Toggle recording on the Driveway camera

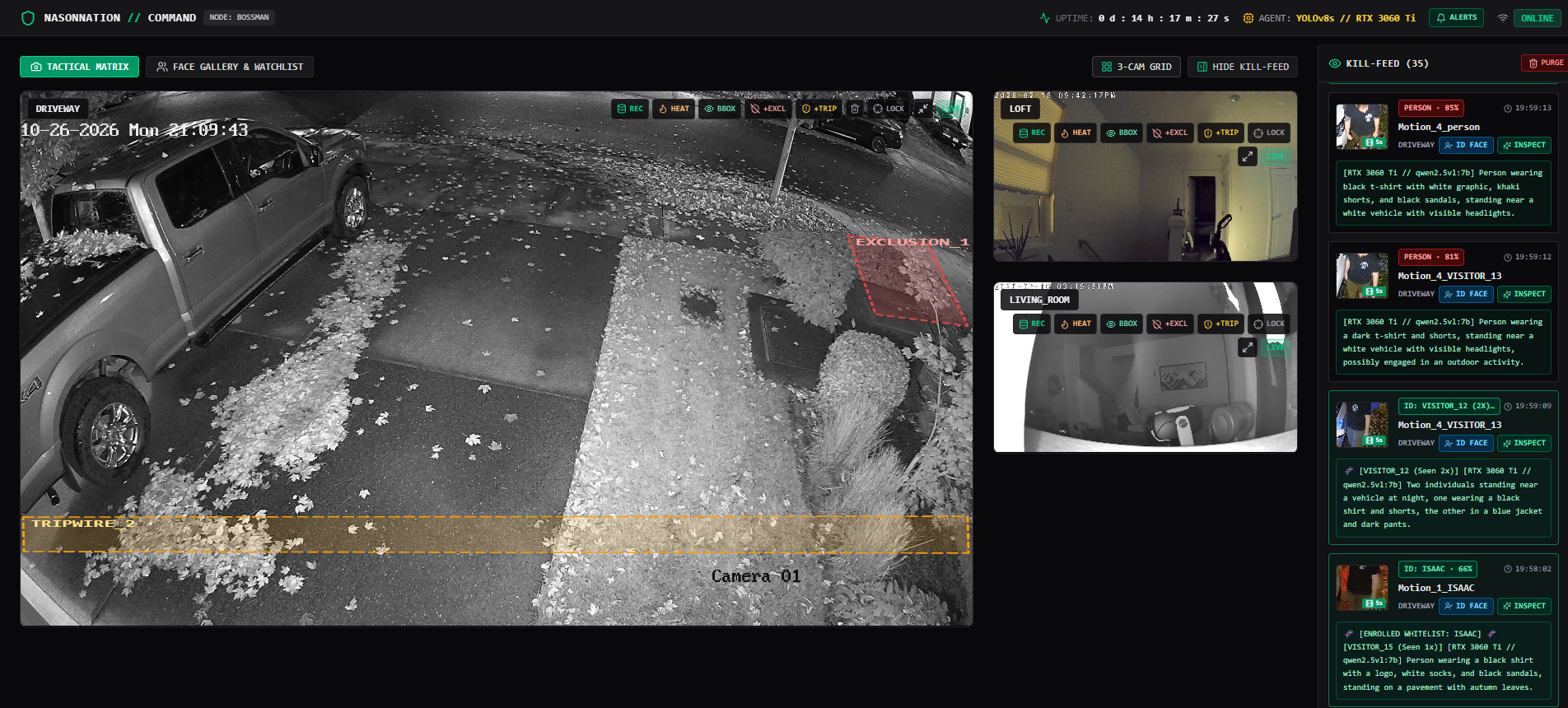click(x=630, y=109)
